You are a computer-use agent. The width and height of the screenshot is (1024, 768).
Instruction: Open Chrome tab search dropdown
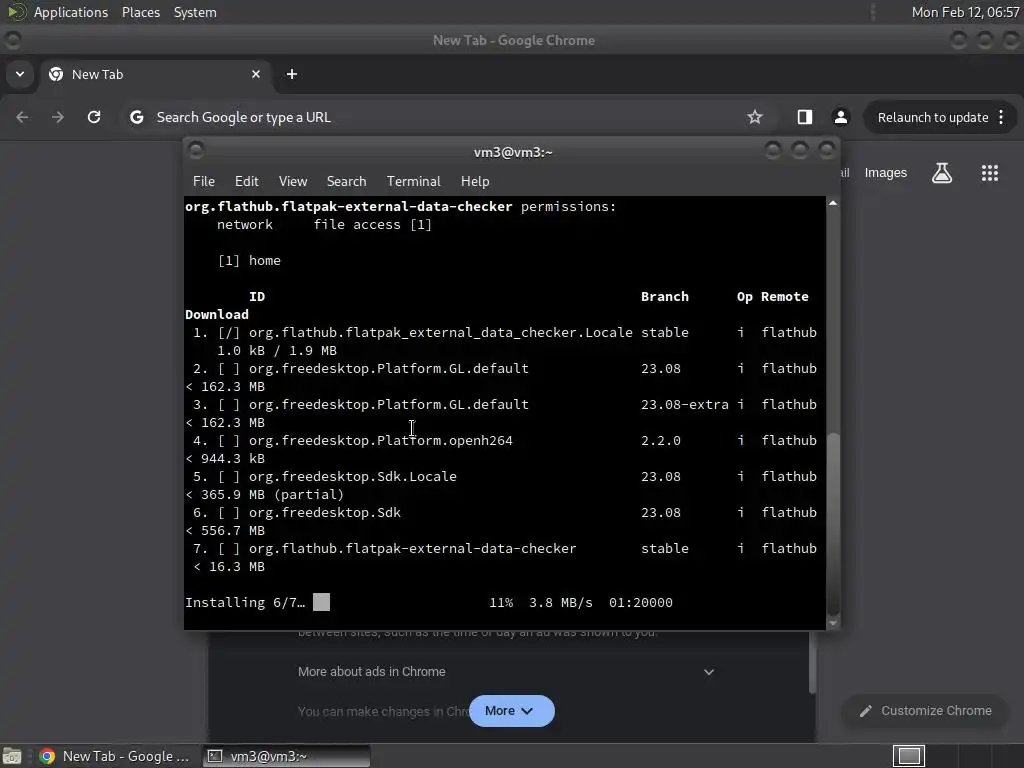click(x=20, y=74)
